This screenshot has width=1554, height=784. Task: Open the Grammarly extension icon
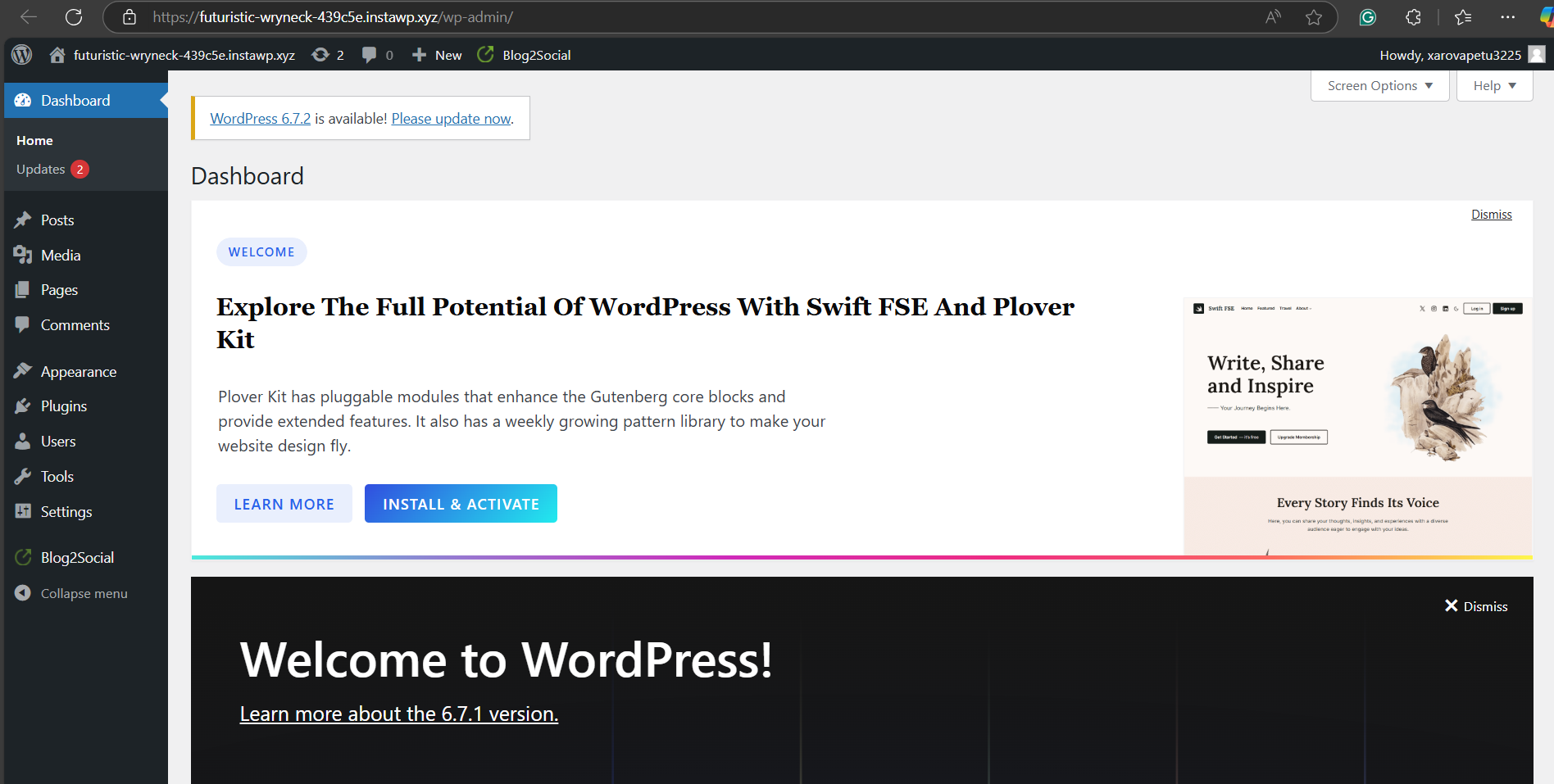pos(1368,17)
